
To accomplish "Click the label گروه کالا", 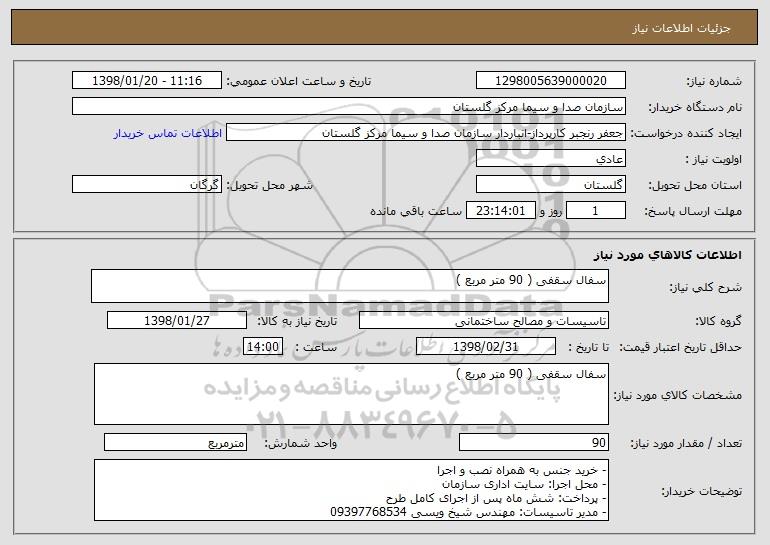I will pyautogui.click(x=718, y=321).
